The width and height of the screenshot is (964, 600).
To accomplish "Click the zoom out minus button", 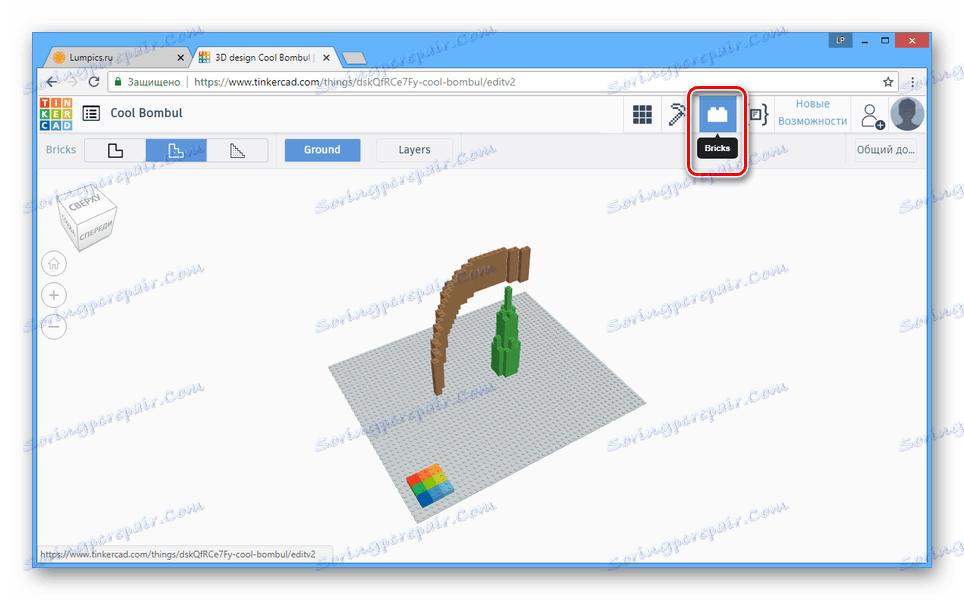I will pyautogui.click(x=54, y=326).
